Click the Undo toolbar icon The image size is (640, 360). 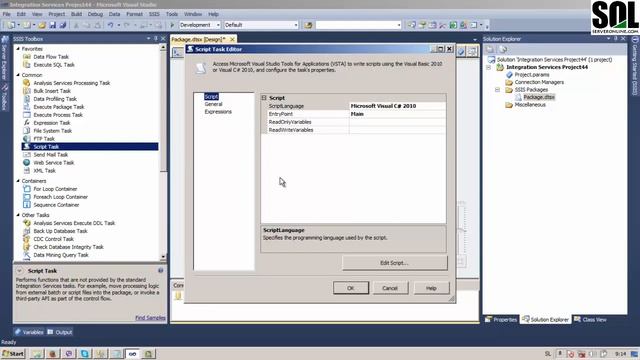click(110, 25)
